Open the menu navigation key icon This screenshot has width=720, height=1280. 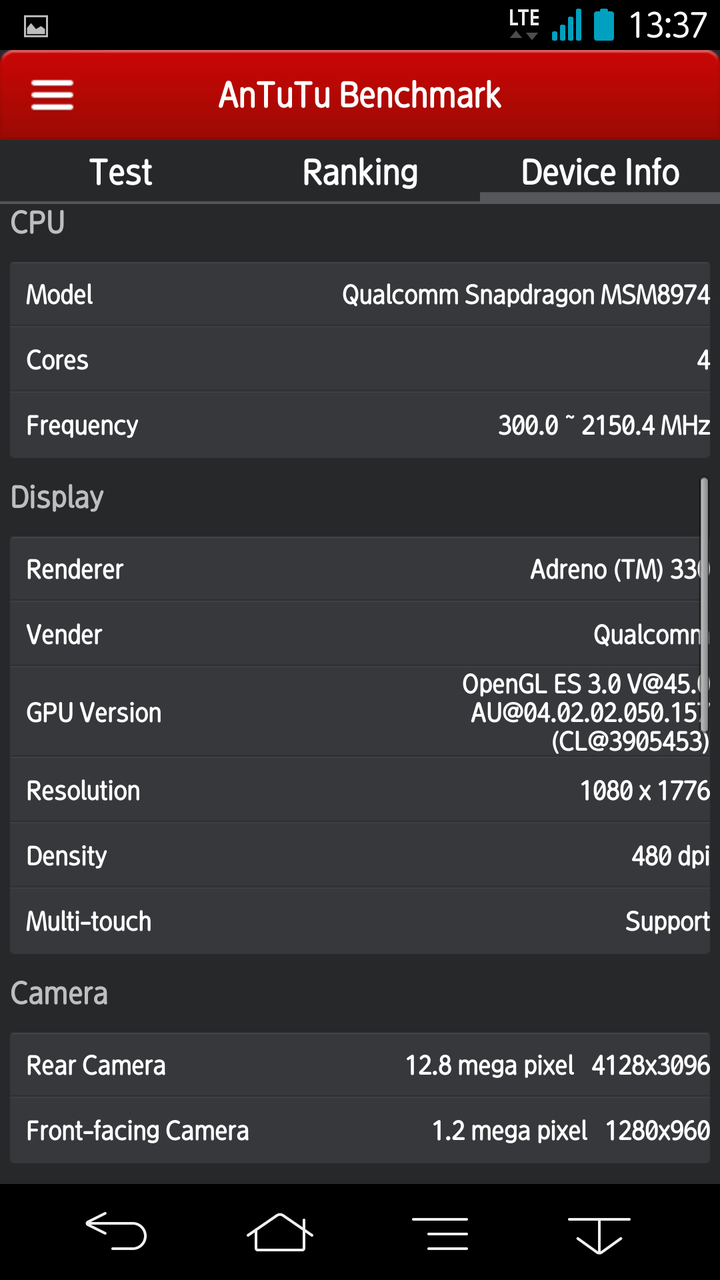click(440, 1233)
